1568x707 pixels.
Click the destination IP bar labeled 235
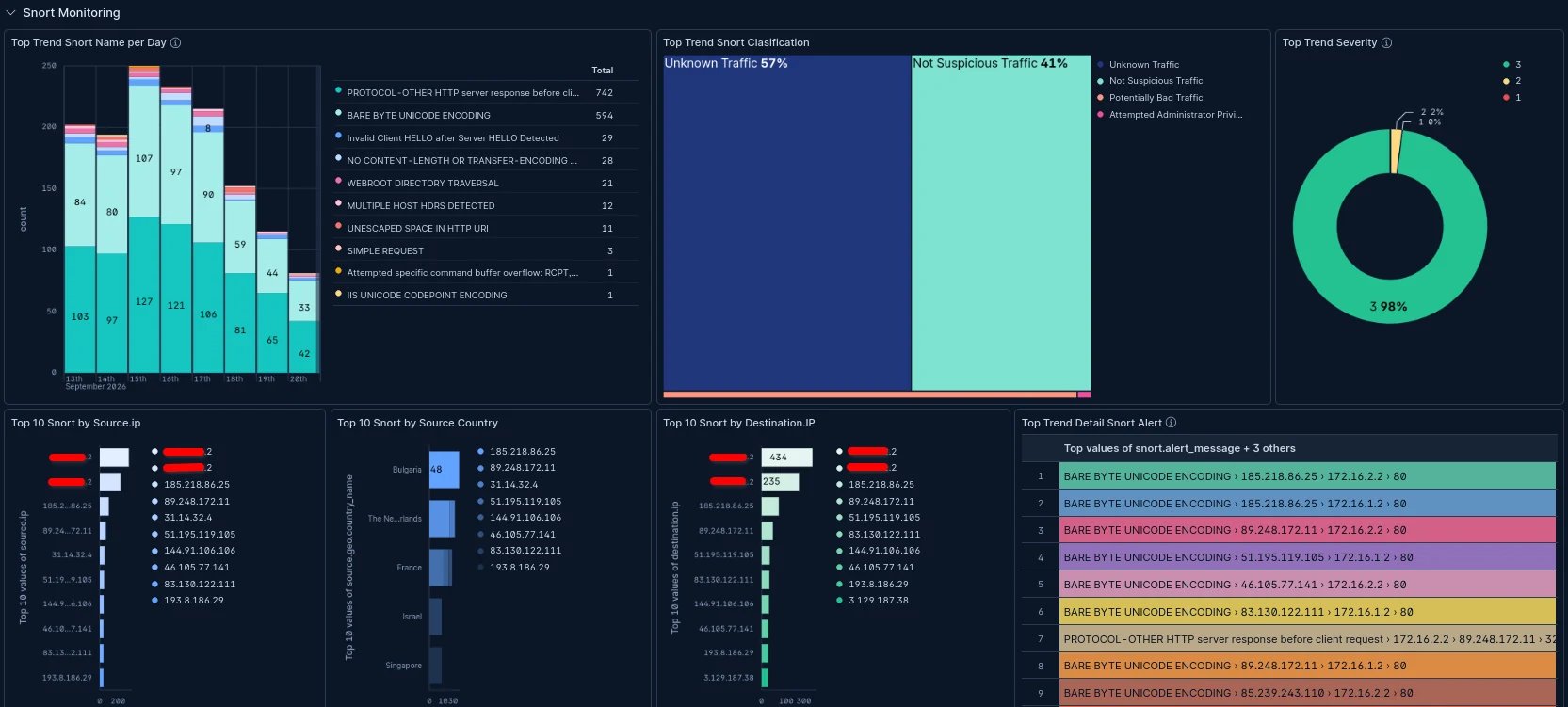[780, 482]
